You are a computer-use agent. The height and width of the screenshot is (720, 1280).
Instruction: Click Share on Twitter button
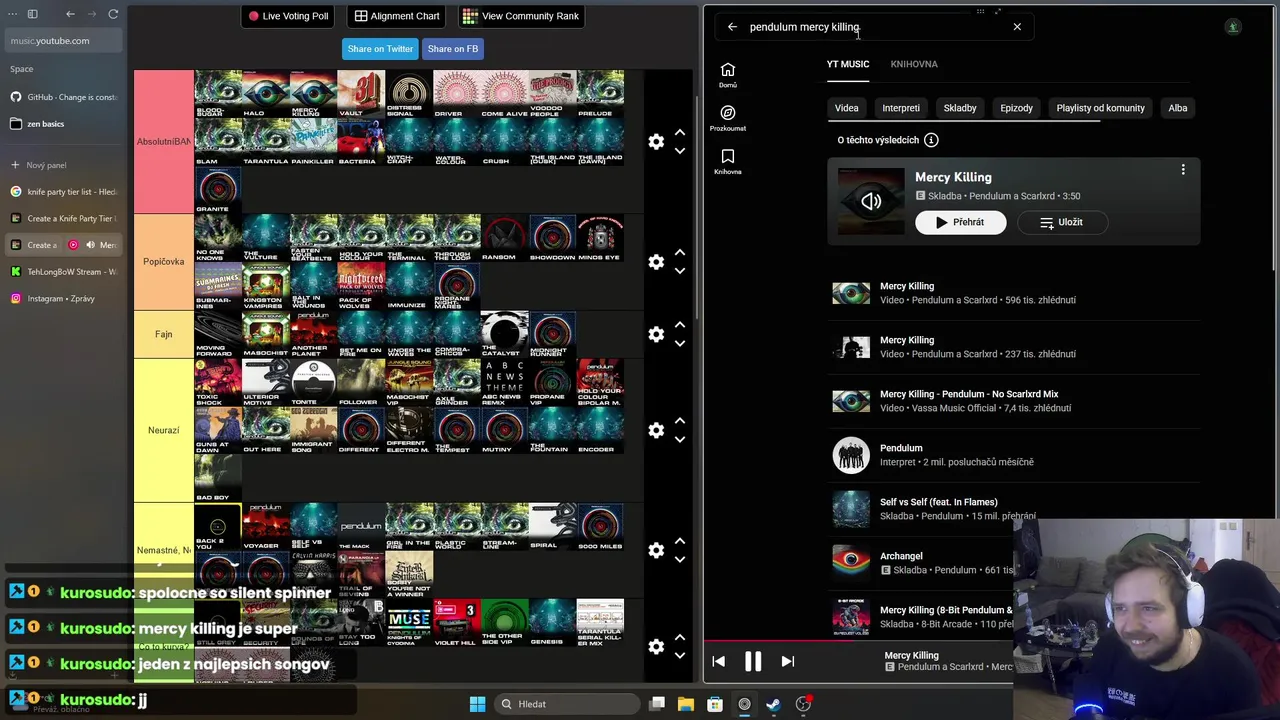tap(380, 49)
